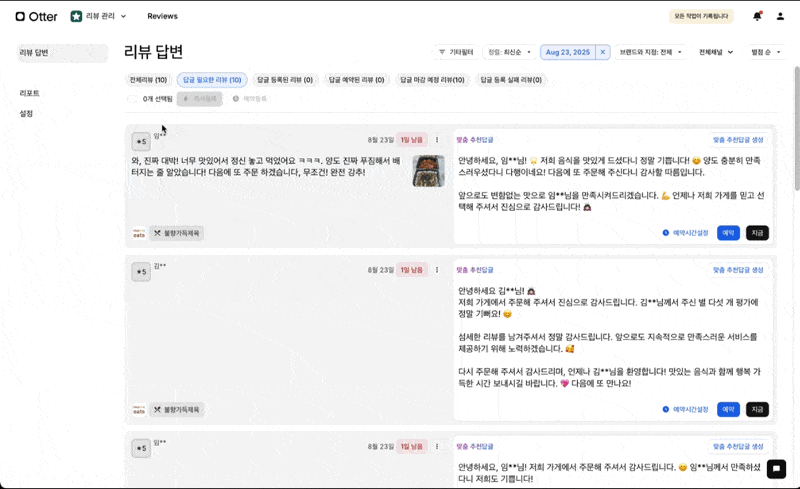Click the 기타필터 filter button label
Screen dimensions: 800x489
pyautogui.click(x=461, y=52)
